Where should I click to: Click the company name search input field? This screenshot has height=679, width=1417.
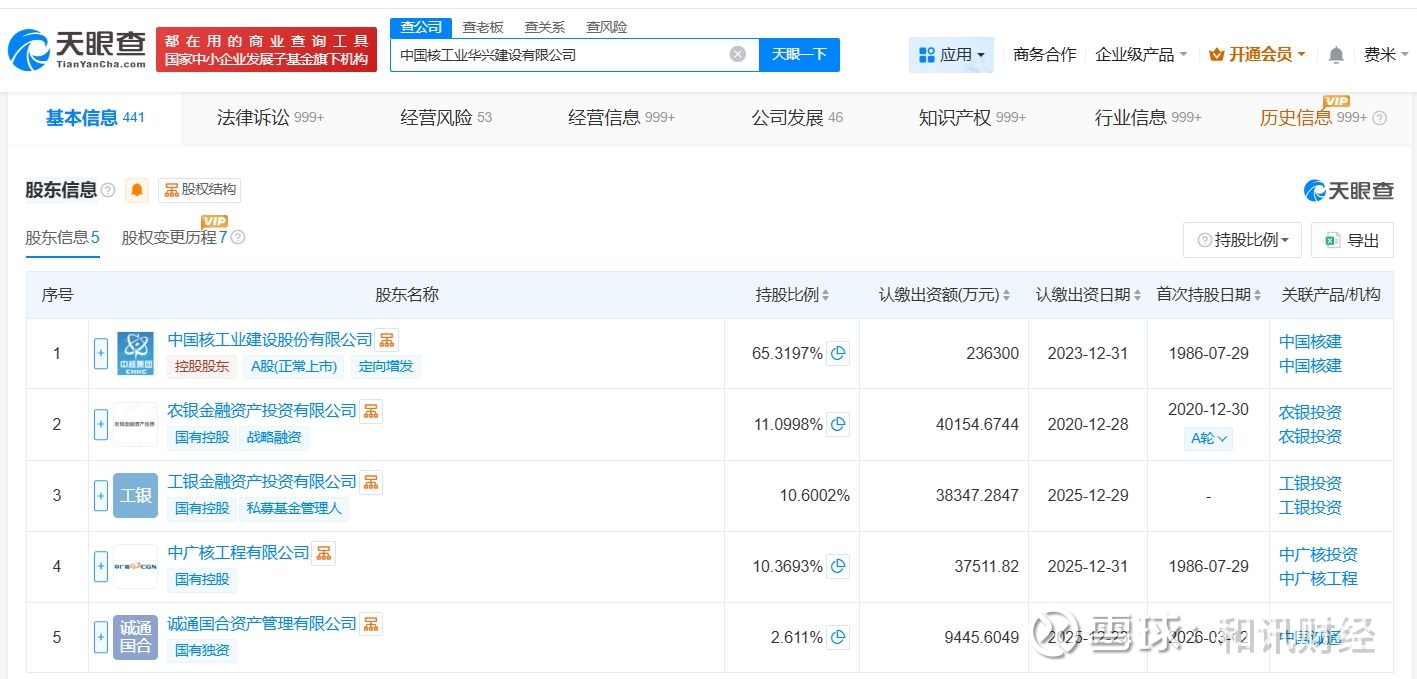click(560, 55)
